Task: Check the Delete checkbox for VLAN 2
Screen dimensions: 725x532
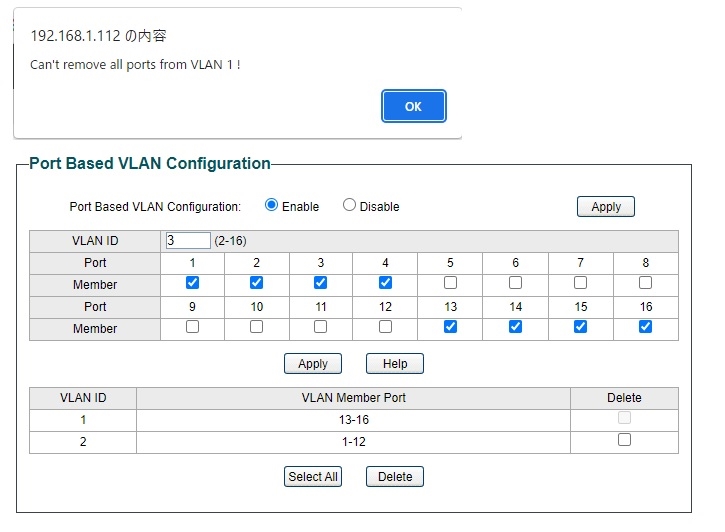Action: tap(624, 440)
